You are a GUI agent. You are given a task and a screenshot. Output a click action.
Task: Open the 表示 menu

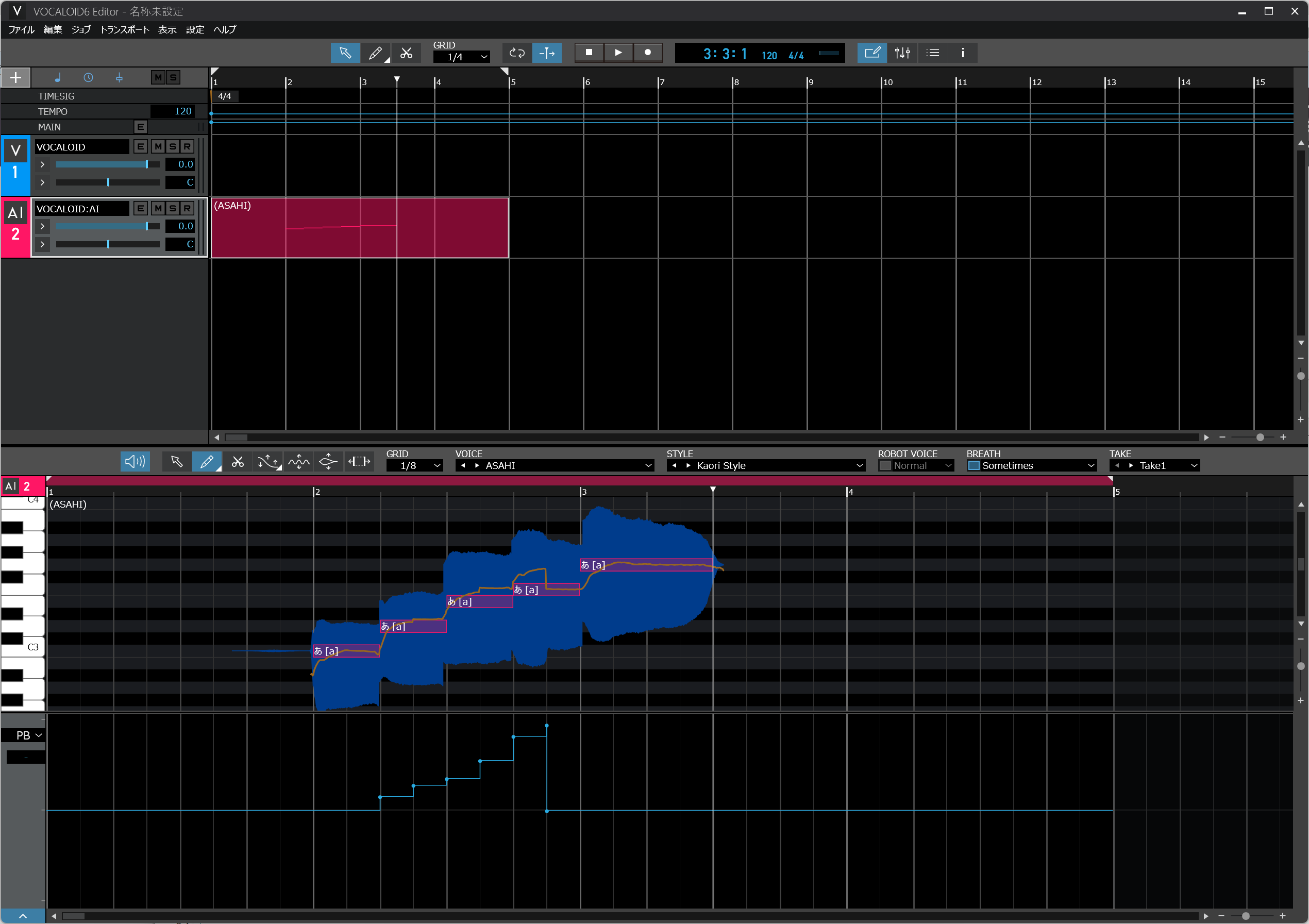point(167,30)
